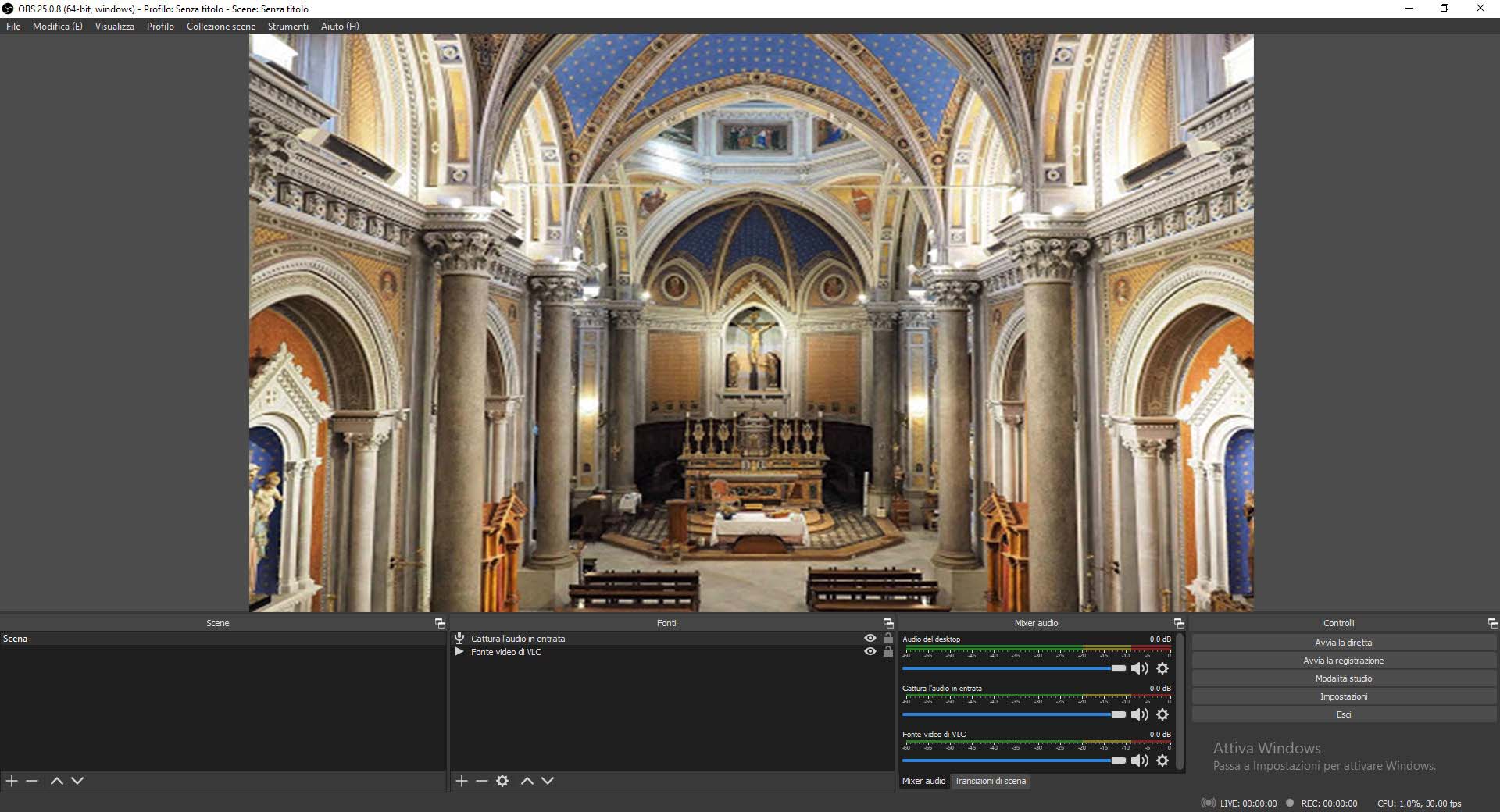Undock the Controlli panel

point(1492,623)
